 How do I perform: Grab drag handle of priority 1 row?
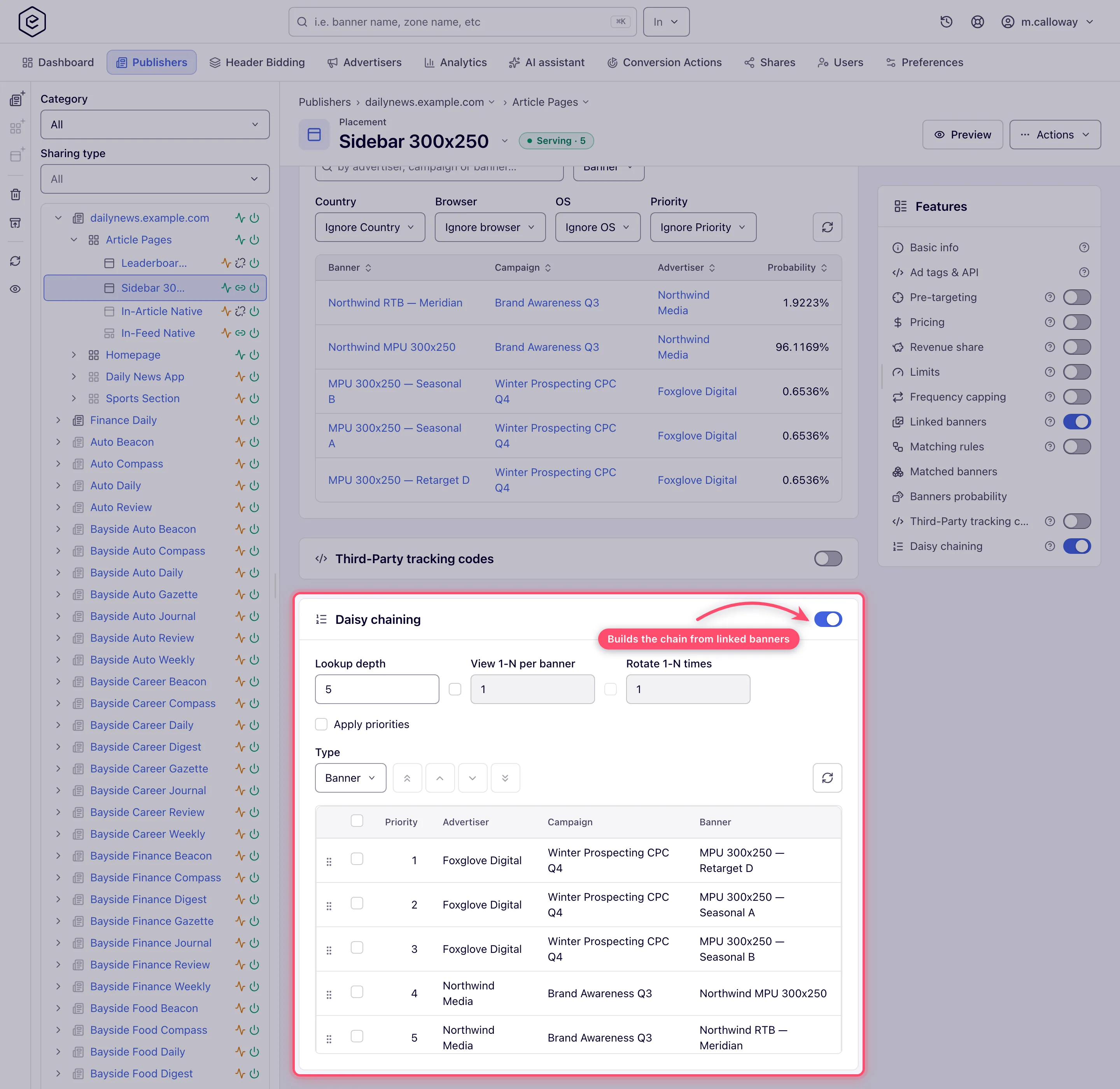point(329,861)
